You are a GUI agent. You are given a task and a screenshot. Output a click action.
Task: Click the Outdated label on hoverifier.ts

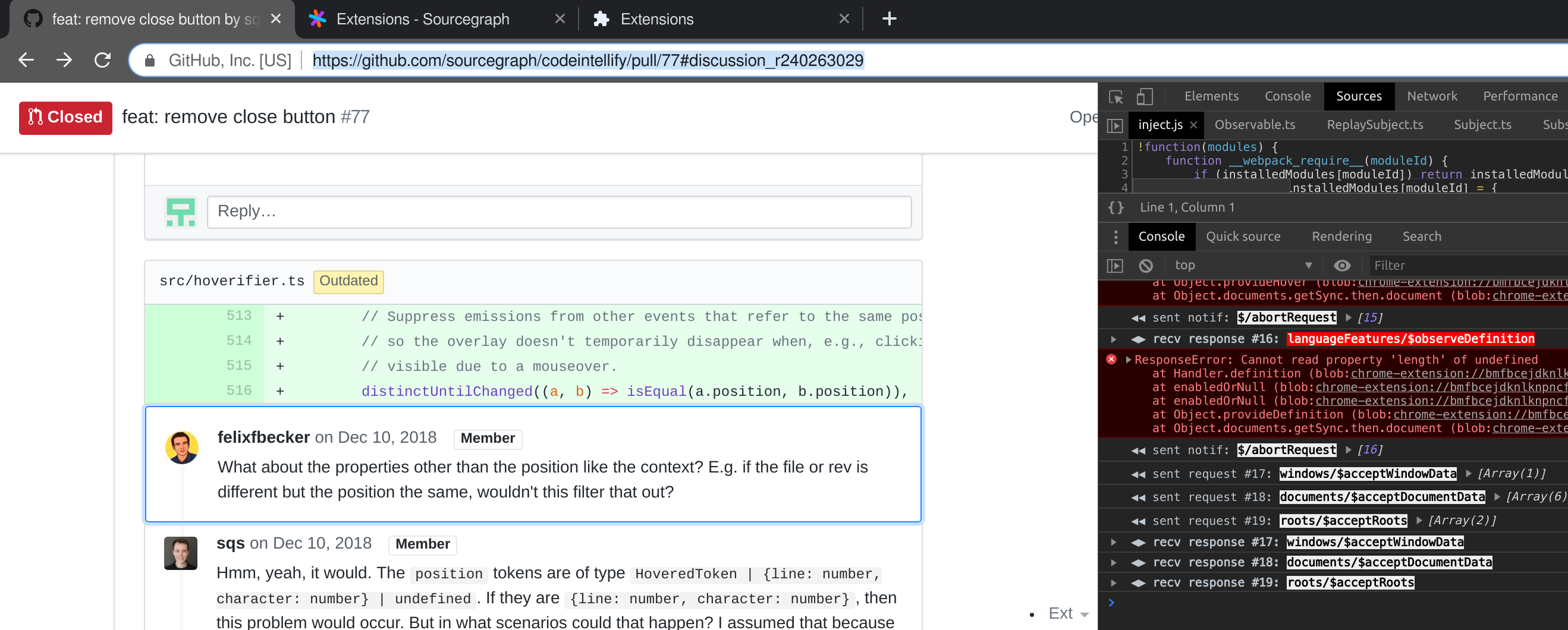coord(348,281)
